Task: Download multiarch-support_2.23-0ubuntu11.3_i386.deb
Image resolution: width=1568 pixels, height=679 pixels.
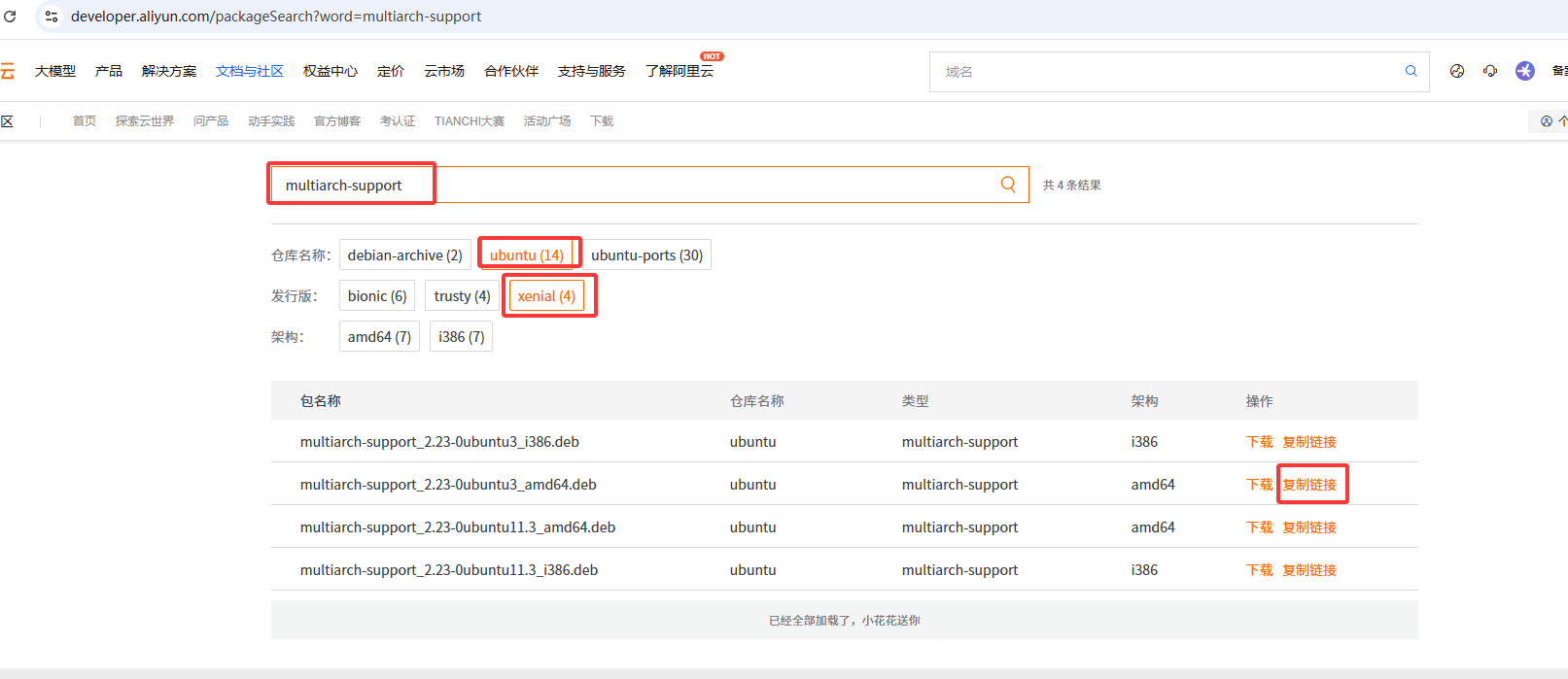Action: pyautogui.click(x=1260, y=569)
